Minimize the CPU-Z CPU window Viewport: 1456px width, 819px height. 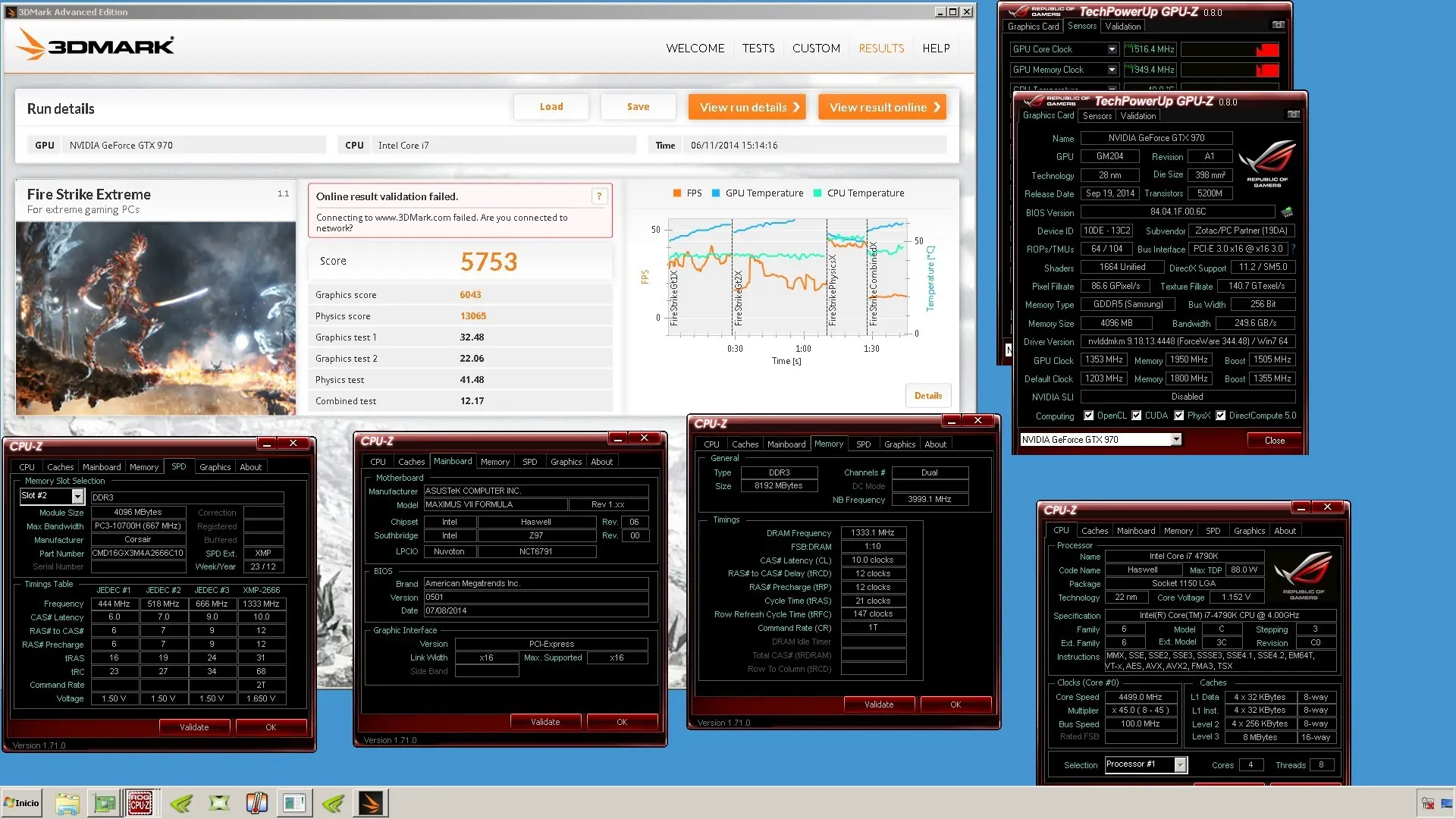[1301, 507]
